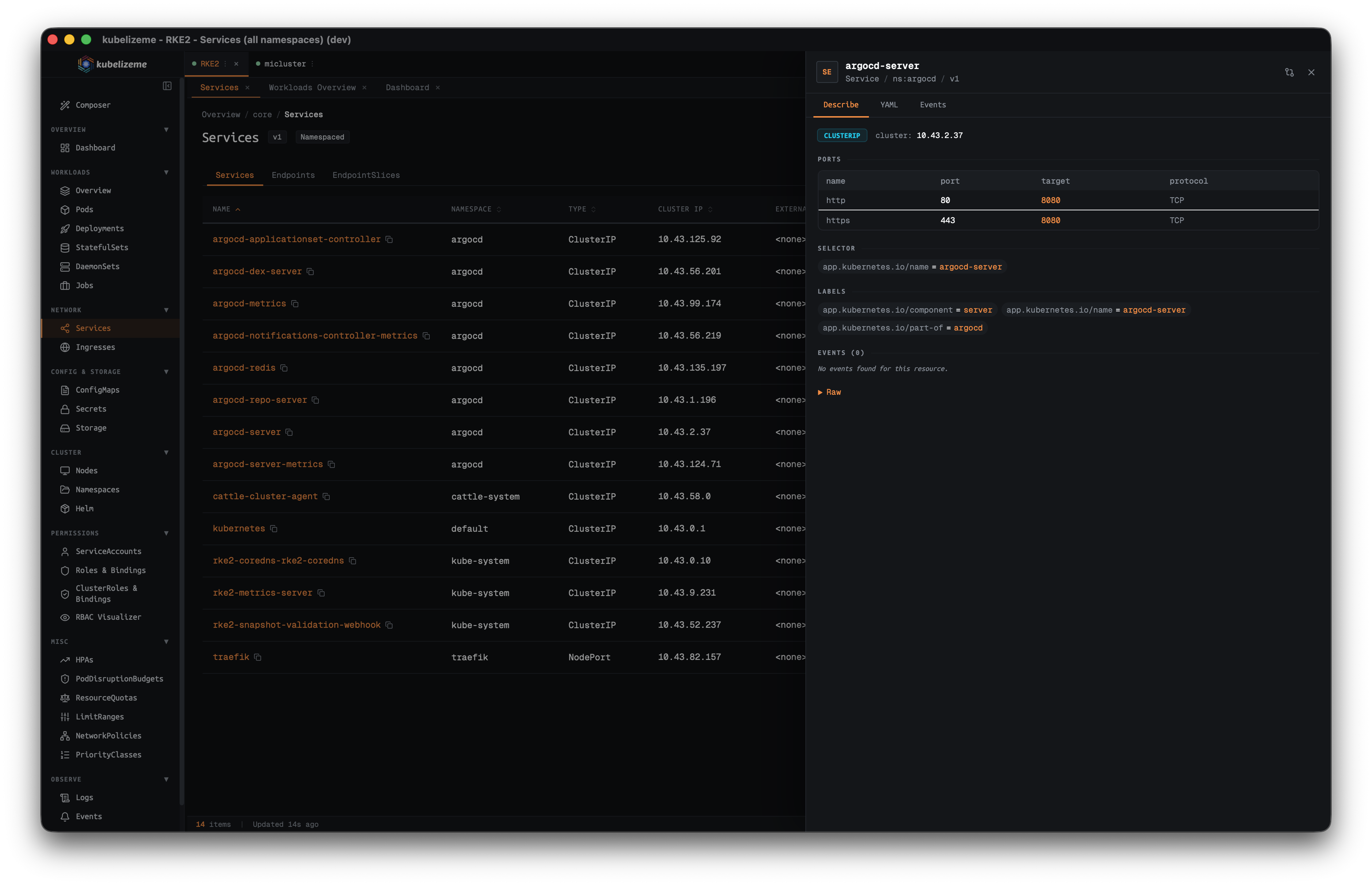Screen dimensions: 1372x886
Task: Copy name of argocd-dex-server
Action: 311,272
